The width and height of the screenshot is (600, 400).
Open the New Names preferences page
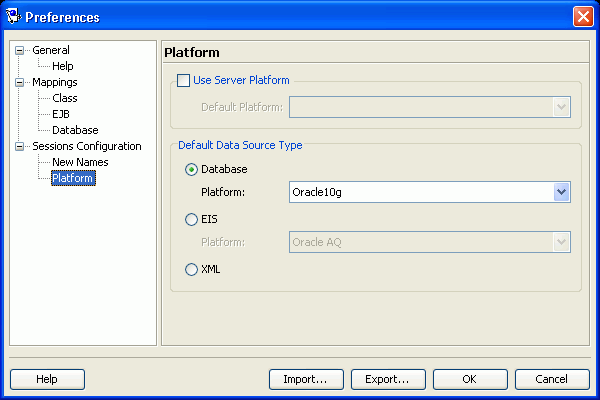click(x=80, y=162)
